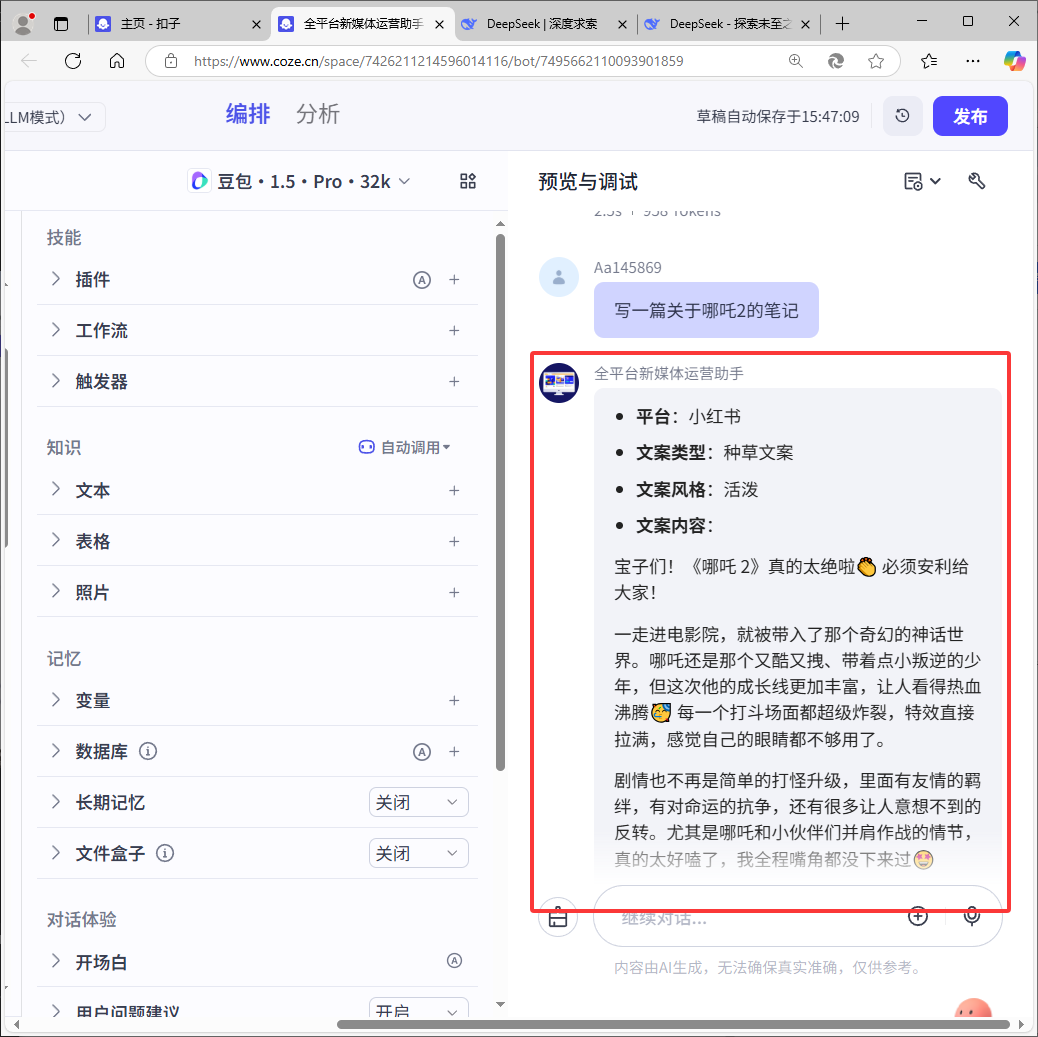1038x1037 pixels.
Task: Open the 自动调用 knowledge dropdown
Action: click(x=404, y=448)
